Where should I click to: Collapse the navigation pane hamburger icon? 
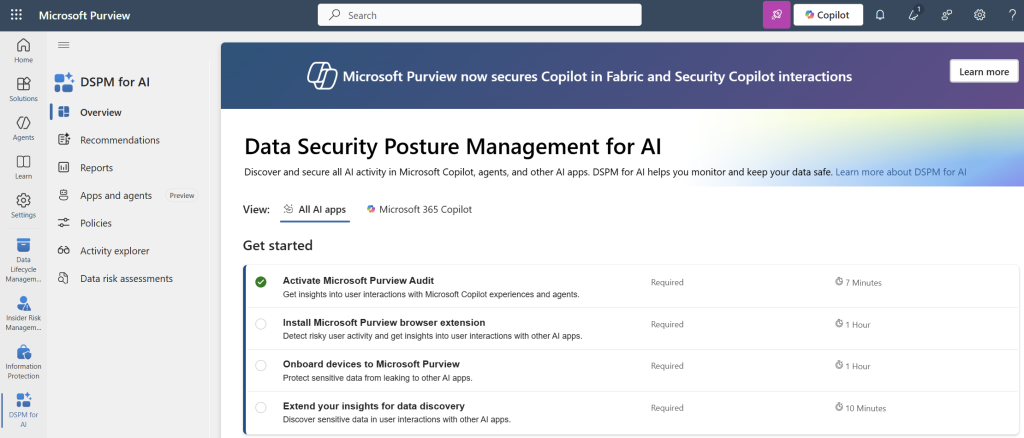coord(63,45)
